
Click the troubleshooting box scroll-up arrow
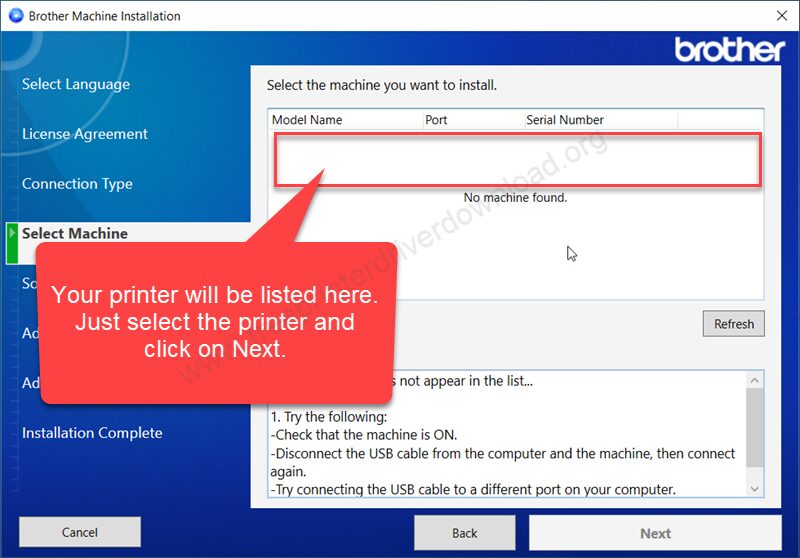pos(755,380)
